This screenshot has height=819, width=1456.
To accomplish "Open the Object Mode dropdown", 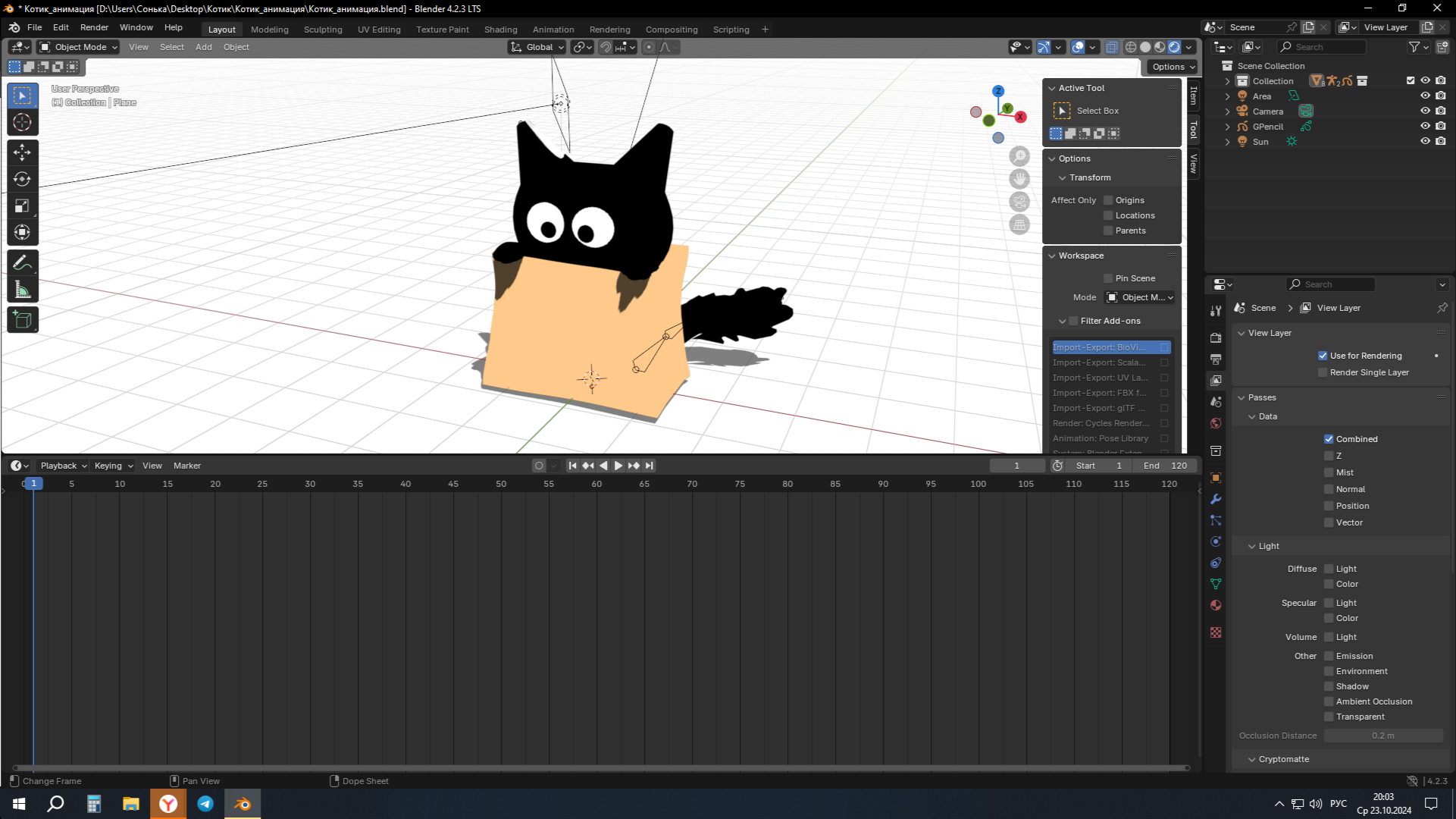I will tap(79, 47).
